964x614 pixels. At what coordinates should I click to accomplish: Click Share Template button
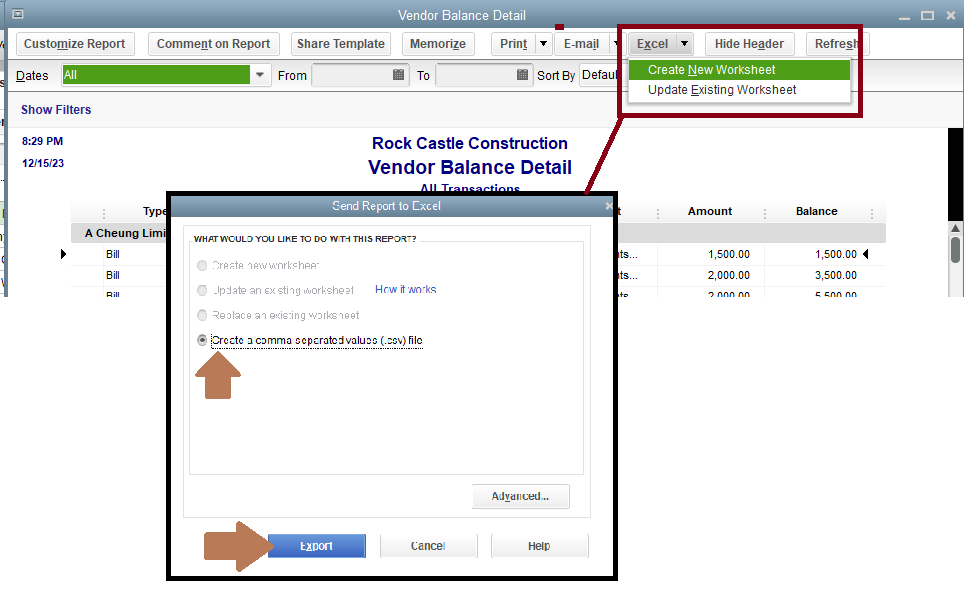[341, 44]
